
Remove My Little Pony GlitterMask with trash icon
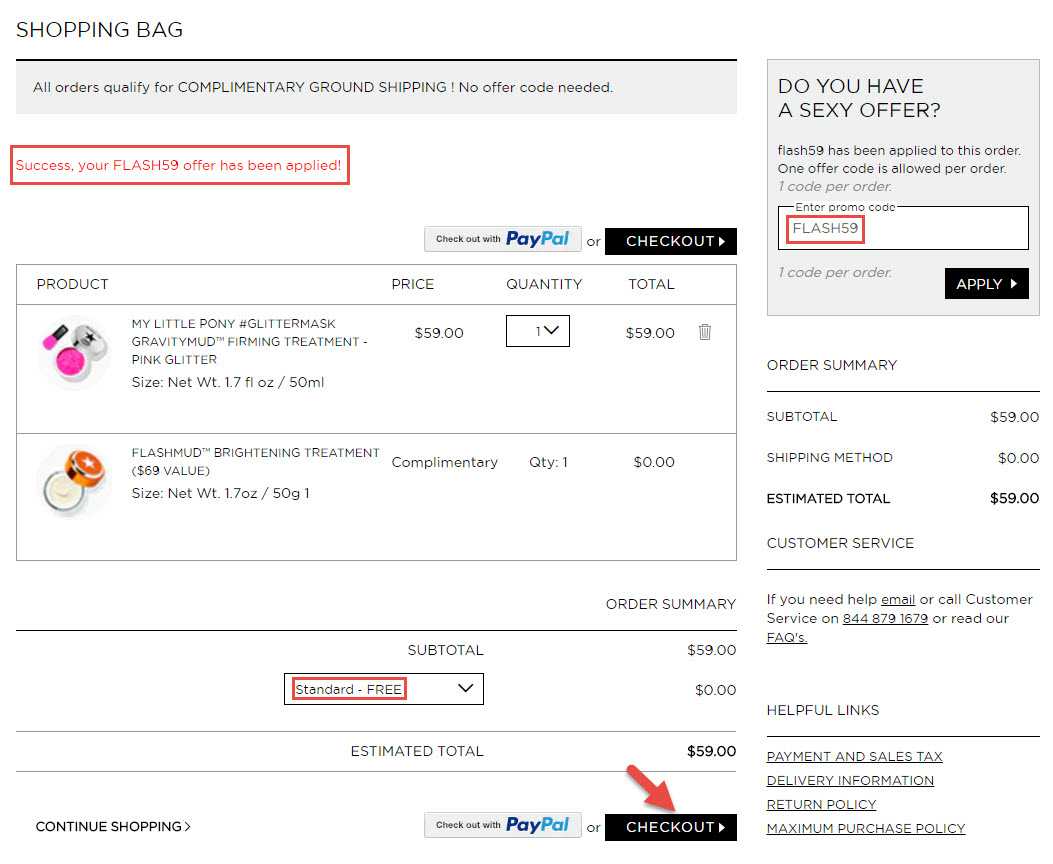click(x=704, y=332)
